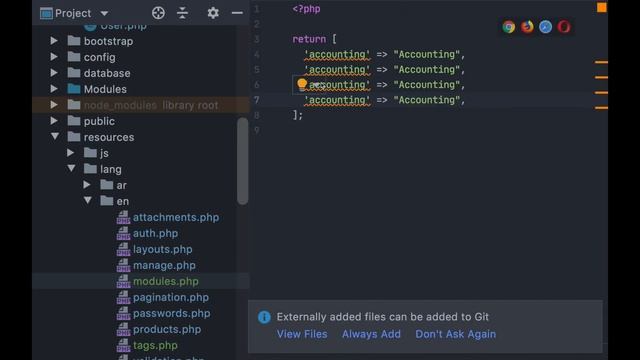Click line number 8 in the gutter
Image resolution: width=640 pixels, height=360 pixels.
click(x=256, y=115)
